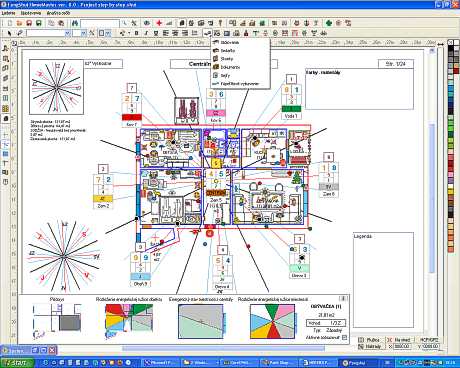Click the binoculars search icon
The image size is (460, 368).
75,23
